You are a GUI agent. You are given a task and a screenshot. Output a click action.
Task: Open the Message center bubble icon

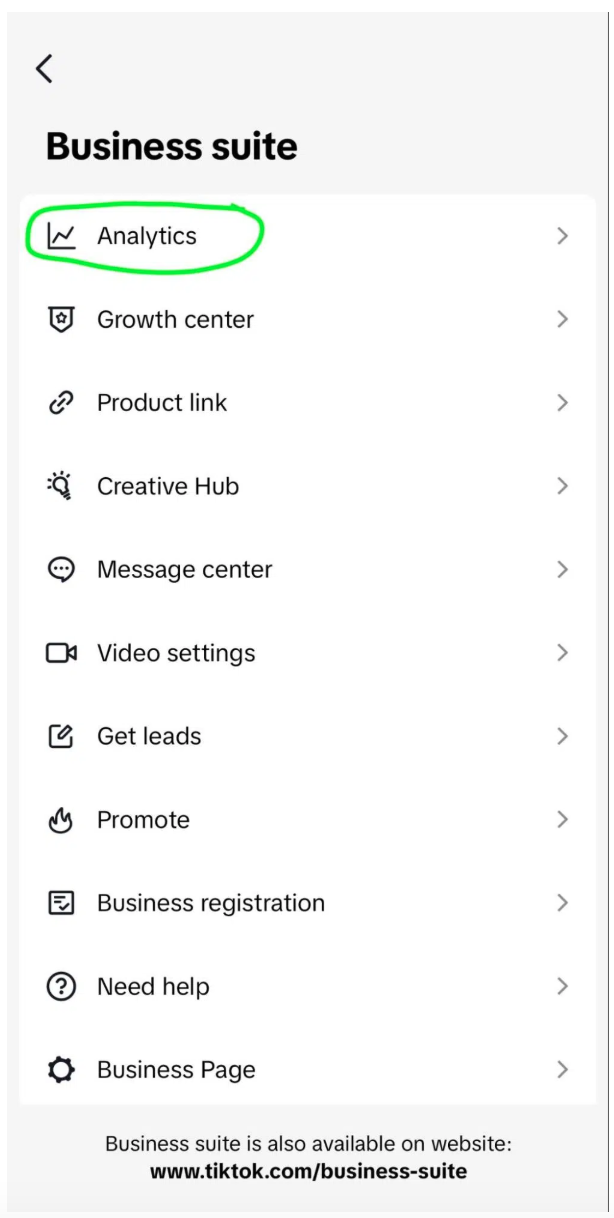click(62, 570)
